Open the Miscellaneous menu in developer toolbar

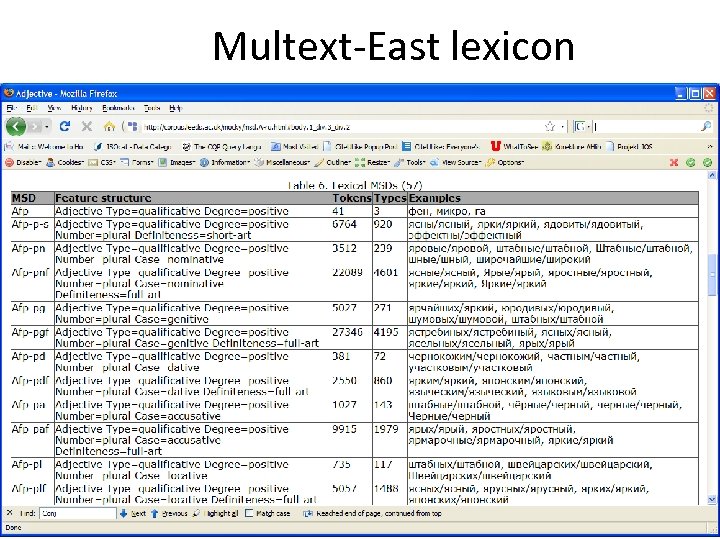pyautogui.click(x=282, y=163)
